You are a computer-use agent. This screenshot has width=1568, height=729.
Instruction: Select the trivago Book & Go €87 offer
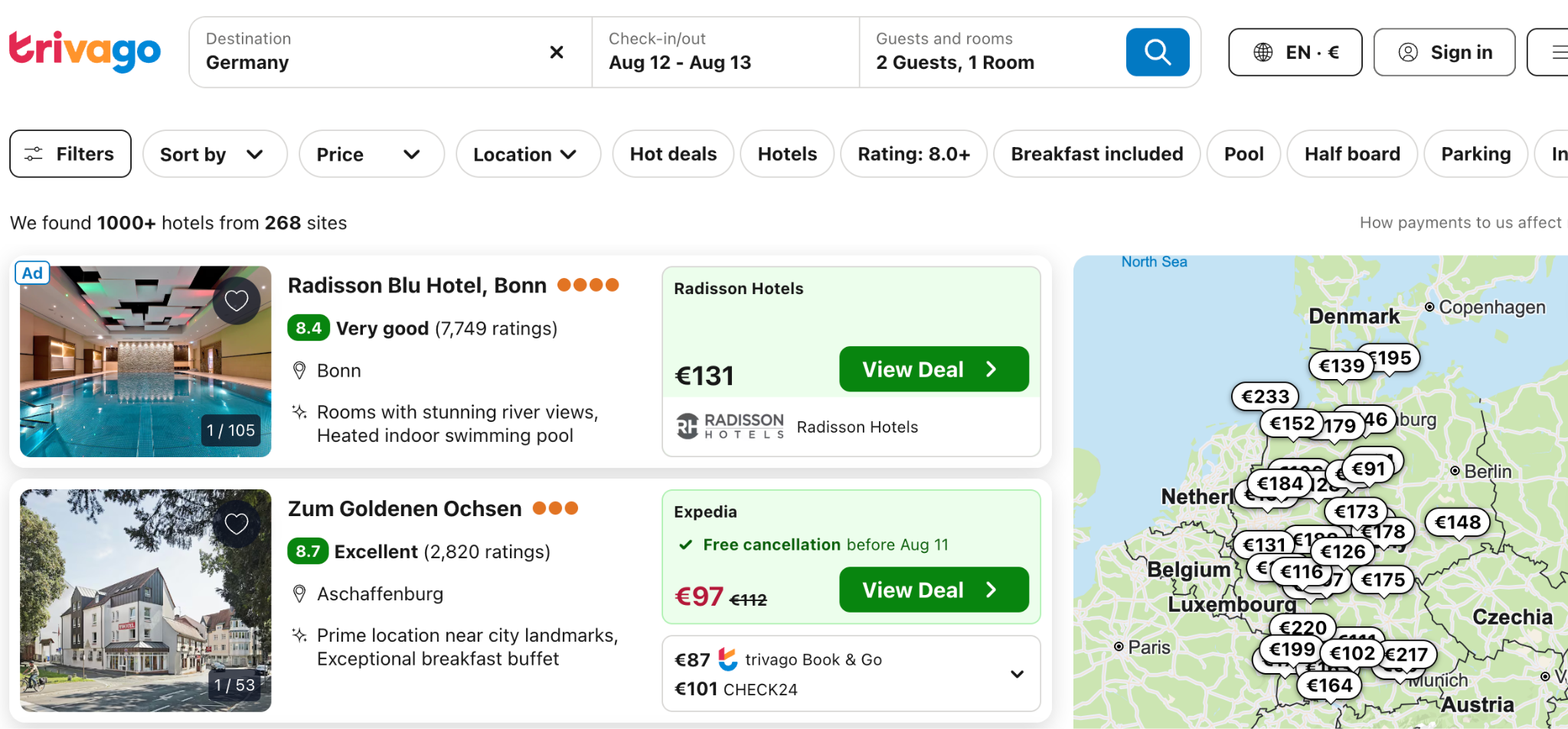[x=778, y=659]
